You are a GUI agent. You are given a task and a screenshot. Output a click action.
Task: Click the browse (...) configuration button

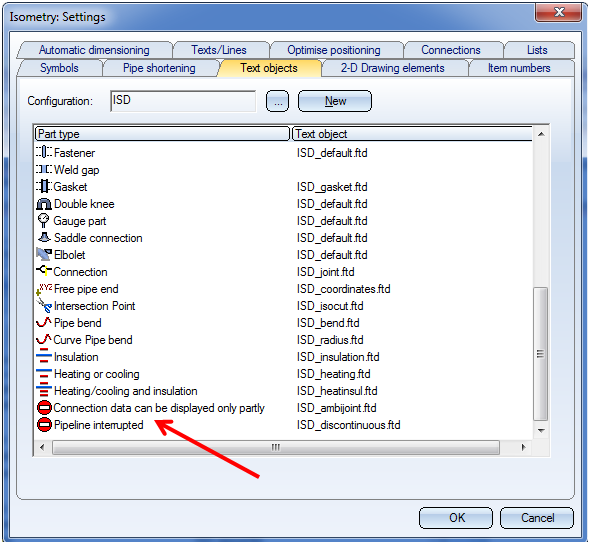click(278, 101)
